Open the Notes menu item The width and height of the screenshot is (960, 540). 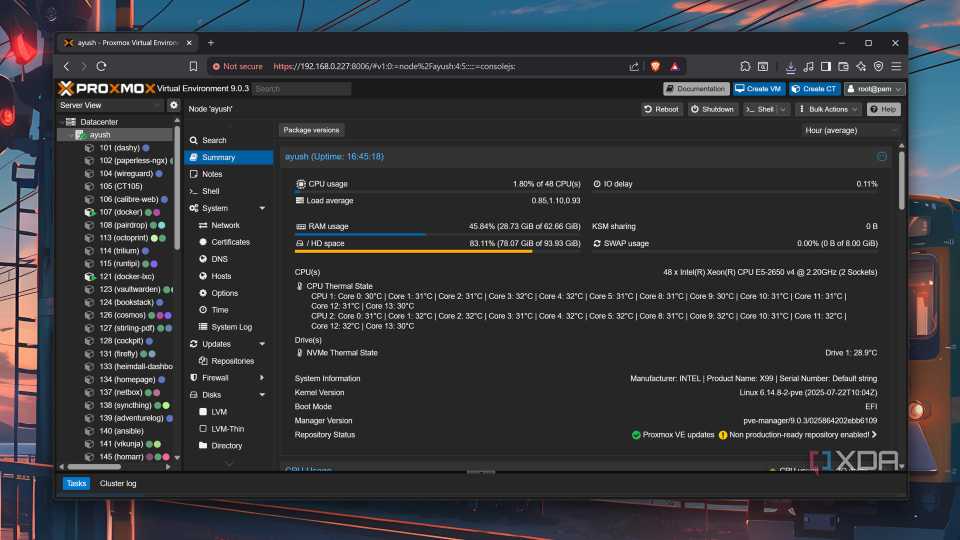point(229,174)
